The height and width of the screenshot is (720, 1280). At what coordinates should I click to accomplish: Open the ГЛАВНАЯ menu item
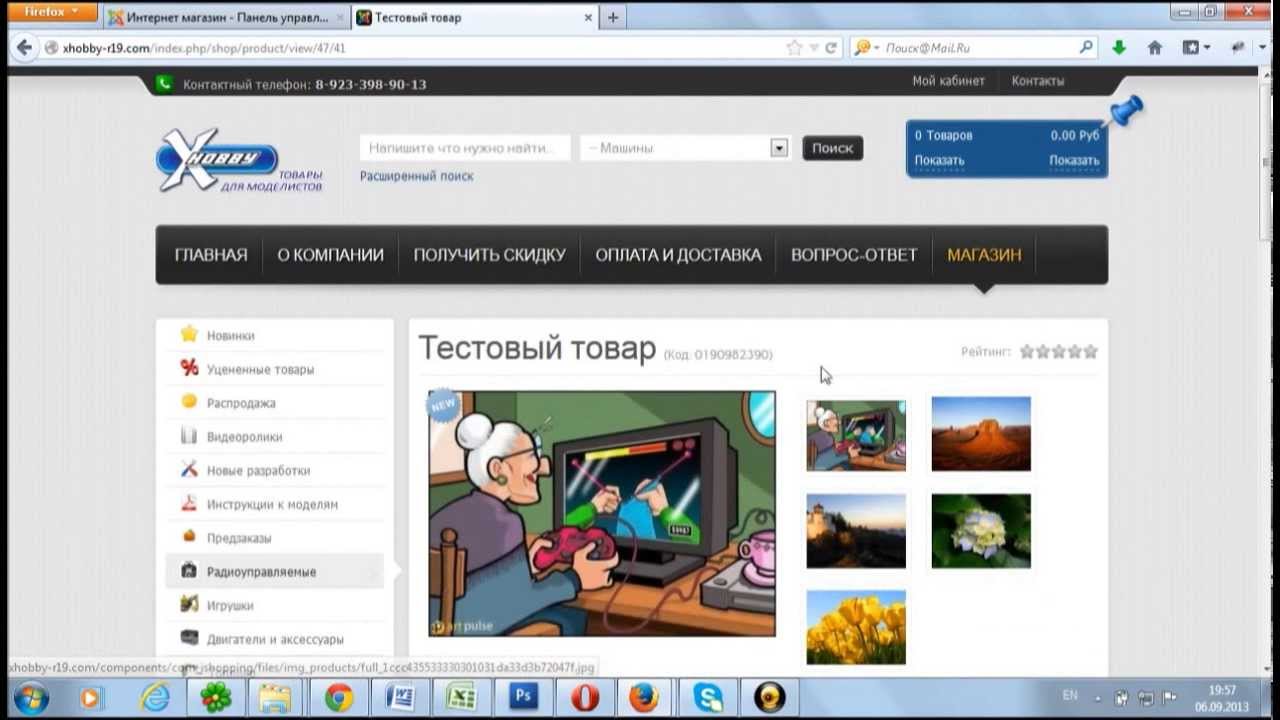coord(211,255)
